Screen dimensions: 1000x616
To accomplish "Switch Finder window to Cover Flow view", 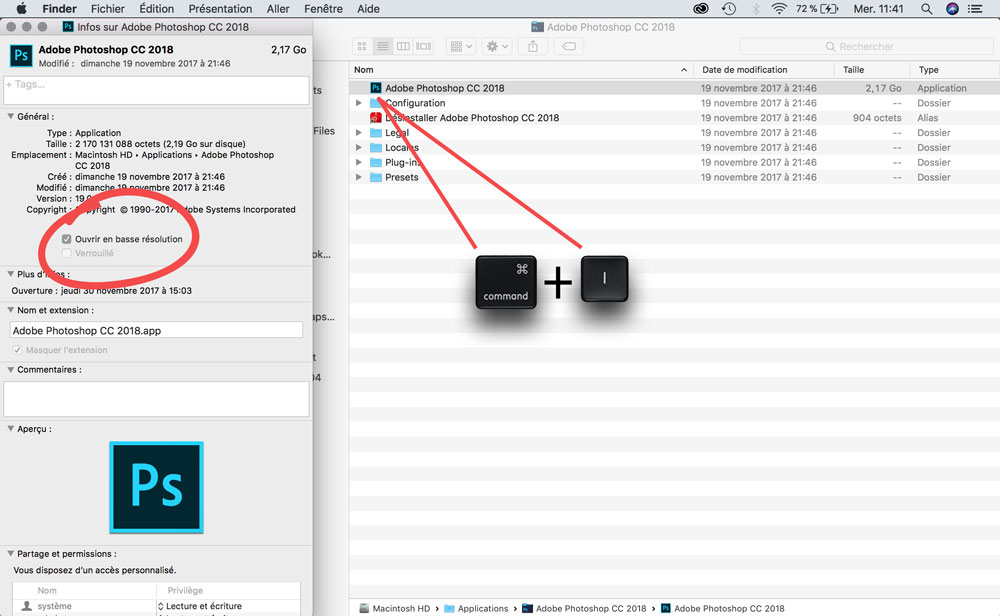I will [x=423, y=47].
